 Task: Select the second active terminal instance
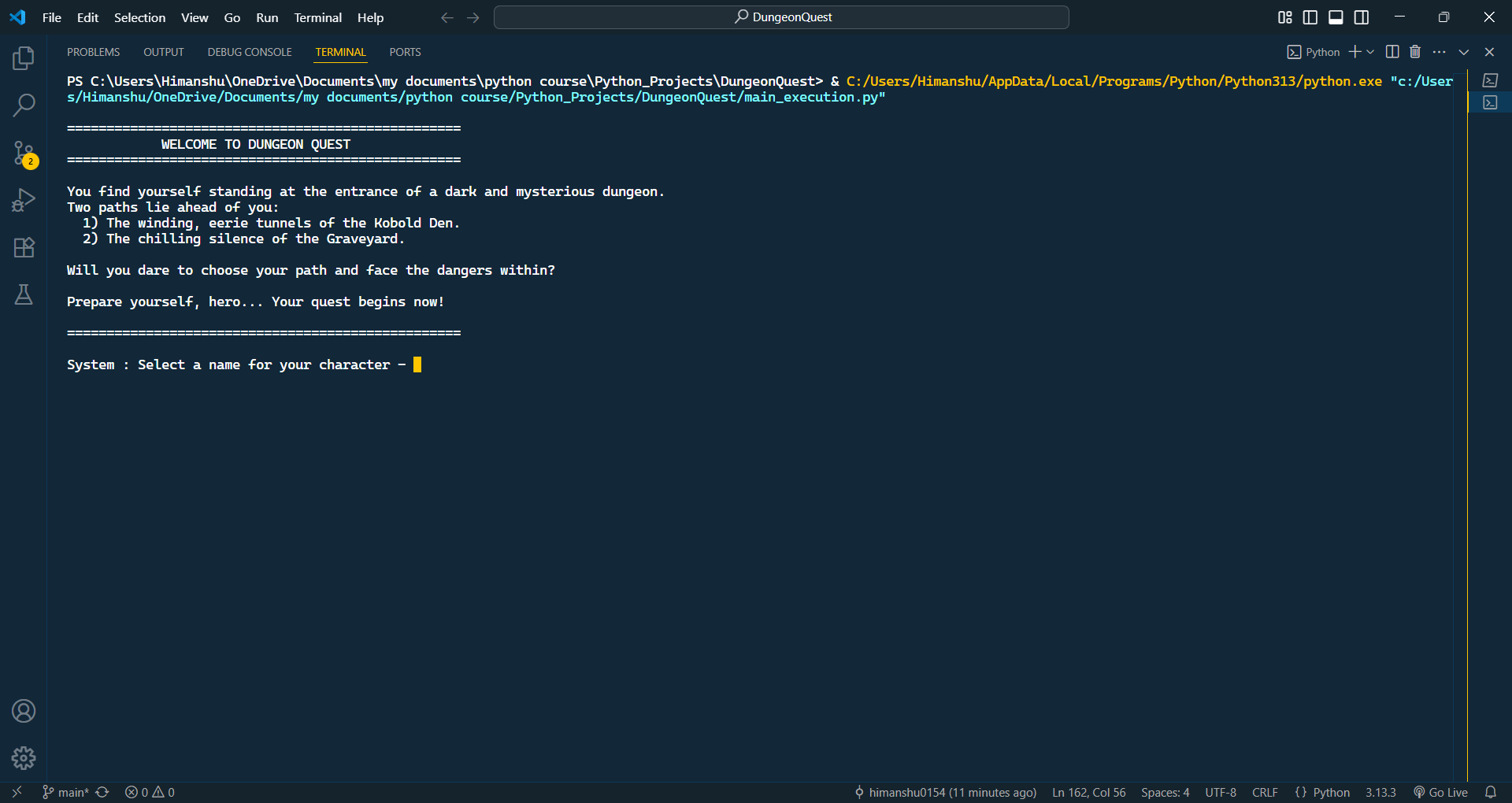[x=1490, y=102]
